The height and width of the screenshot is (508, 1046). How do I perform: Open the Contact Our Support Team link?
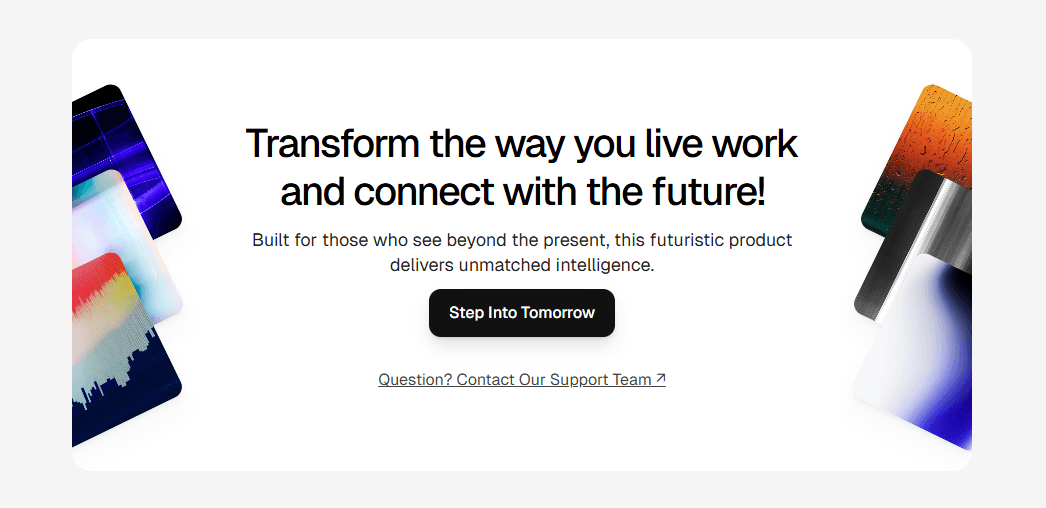click(522, 379)
